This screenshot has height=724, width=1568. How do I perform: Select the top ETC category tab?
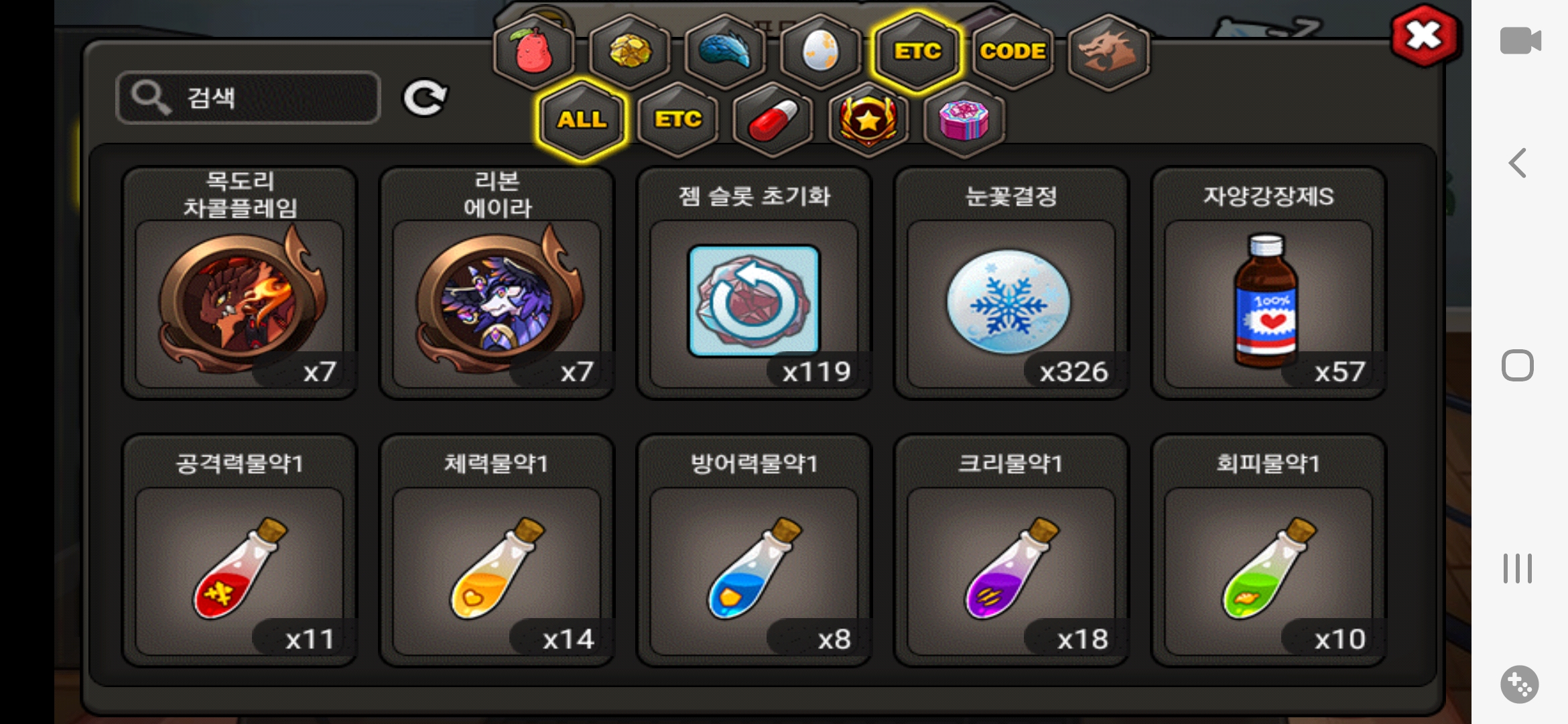click(x=917, y=52)
